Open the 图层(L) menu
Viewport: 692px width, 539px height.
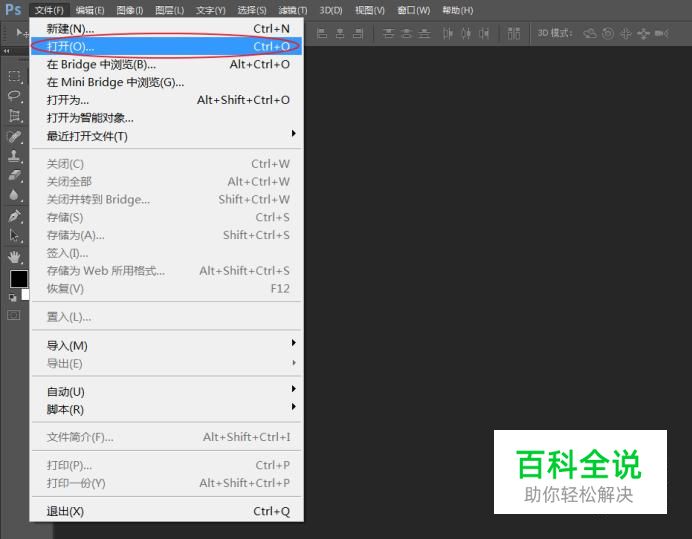(169, 10)
